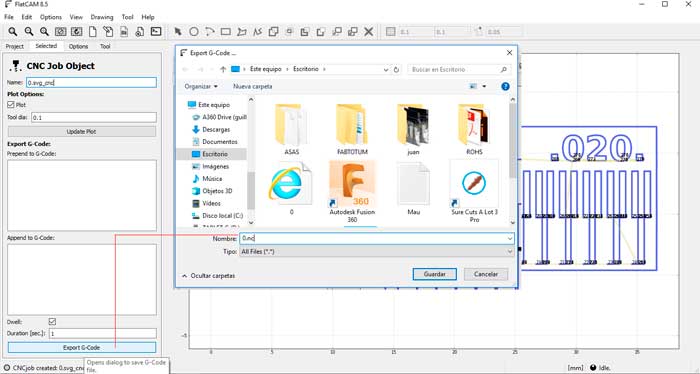Click the Tool dia input field
This screenshot has width=700, height=374.
[94, 117]
